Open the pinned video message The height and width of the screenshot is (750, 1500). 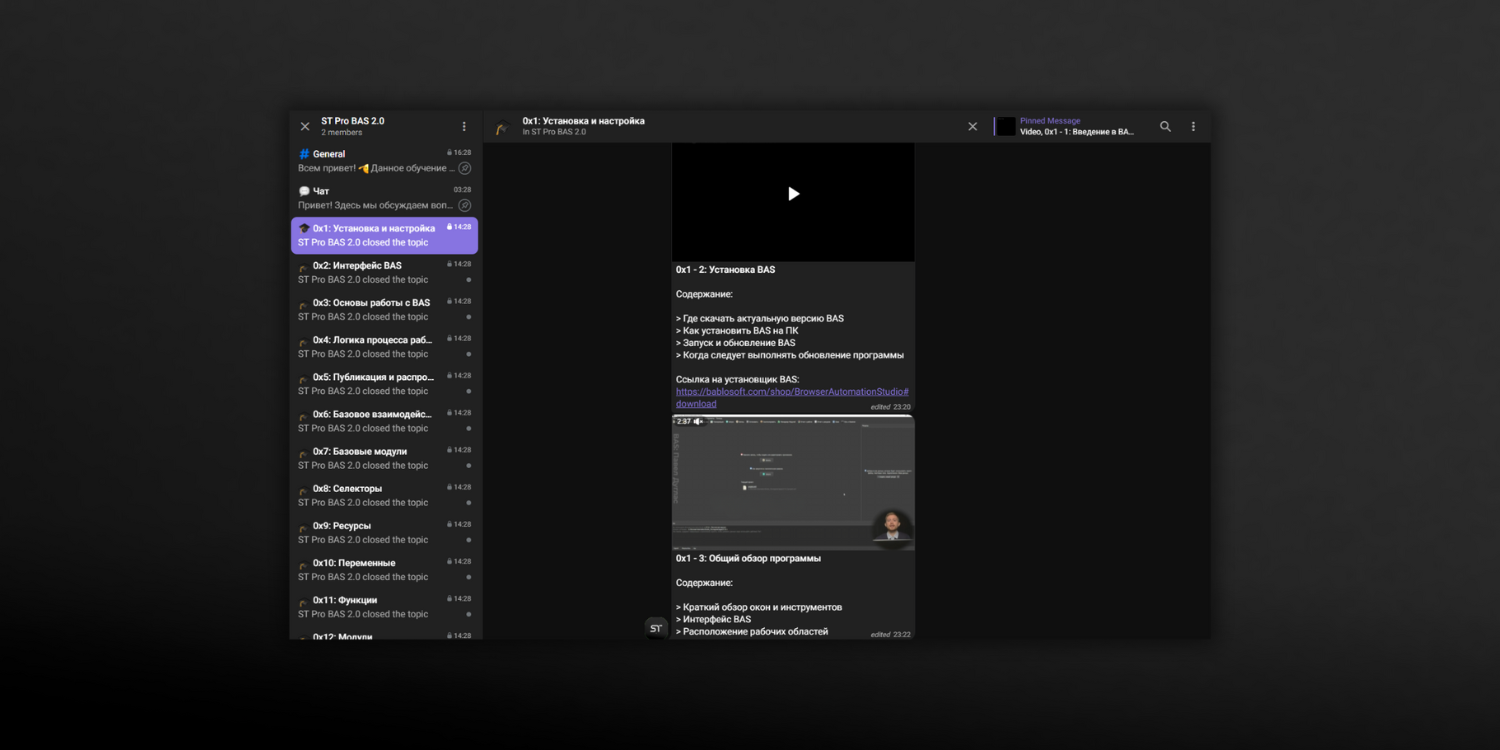tap(1076, 127)
